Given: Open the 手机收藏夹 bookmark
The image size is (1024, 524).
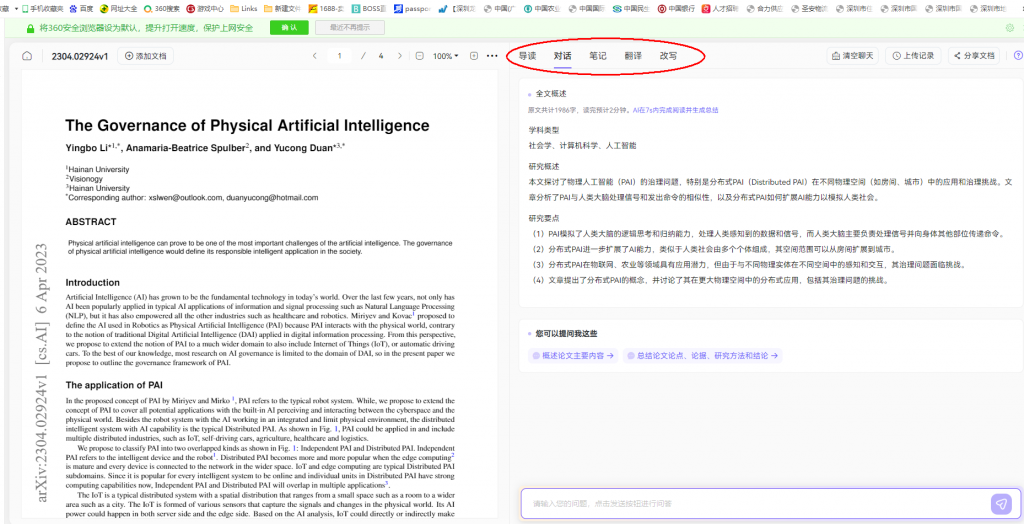Looking at the screenshot, I should [x=40, y=9].
